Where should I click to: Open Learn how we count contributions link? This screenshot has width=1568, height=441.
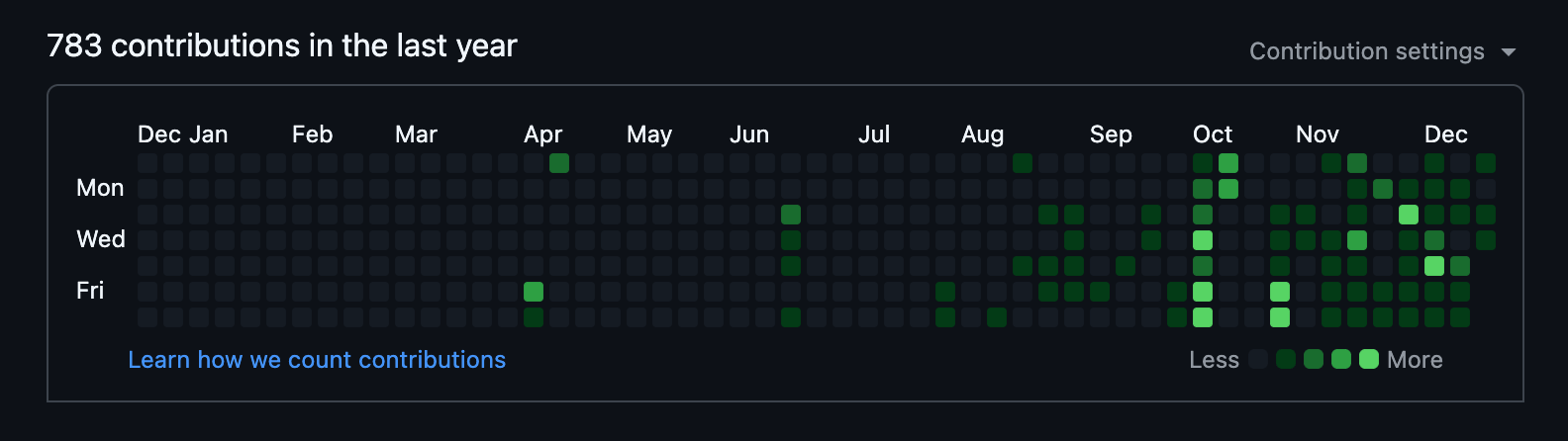[x=317, y=360]
